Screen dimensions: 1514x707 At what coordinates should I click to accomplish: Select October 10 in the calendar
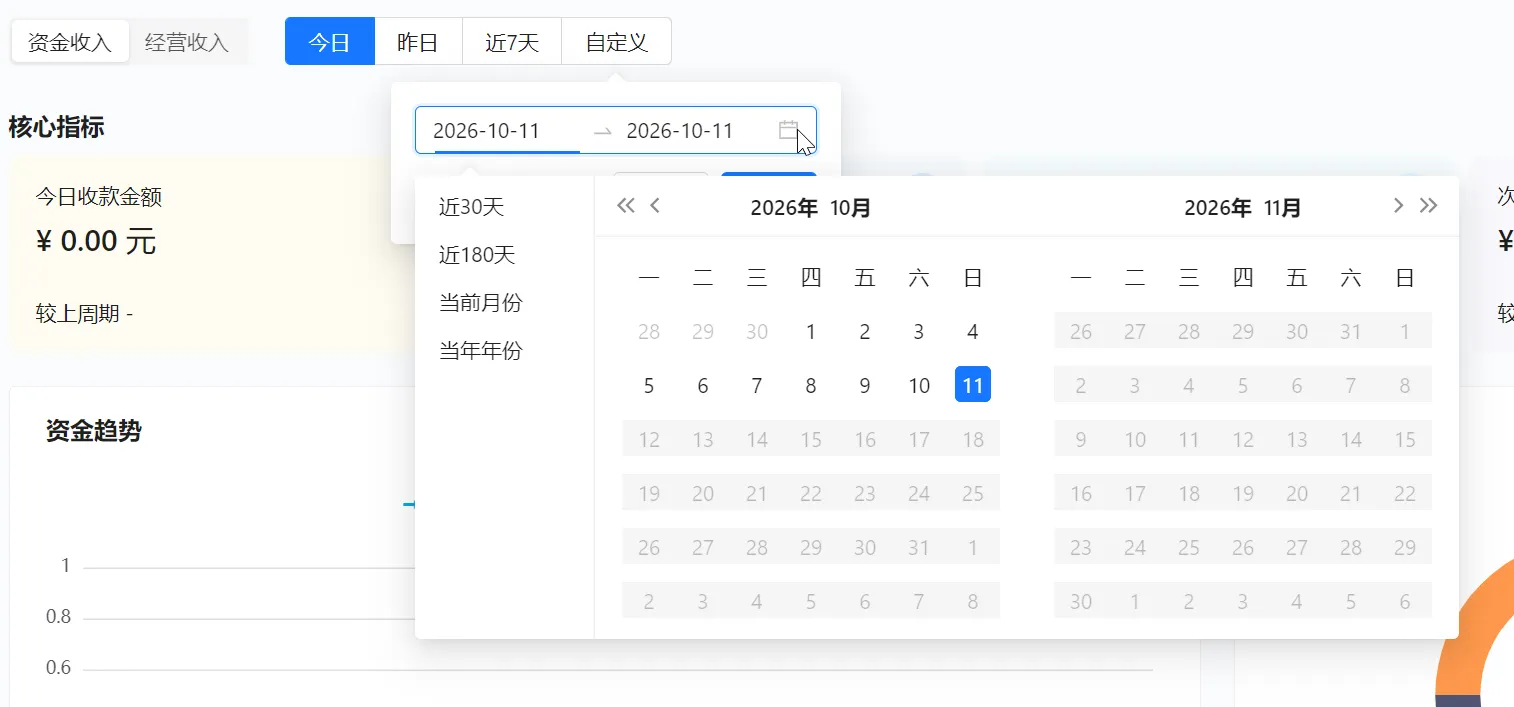click(919, 386)
